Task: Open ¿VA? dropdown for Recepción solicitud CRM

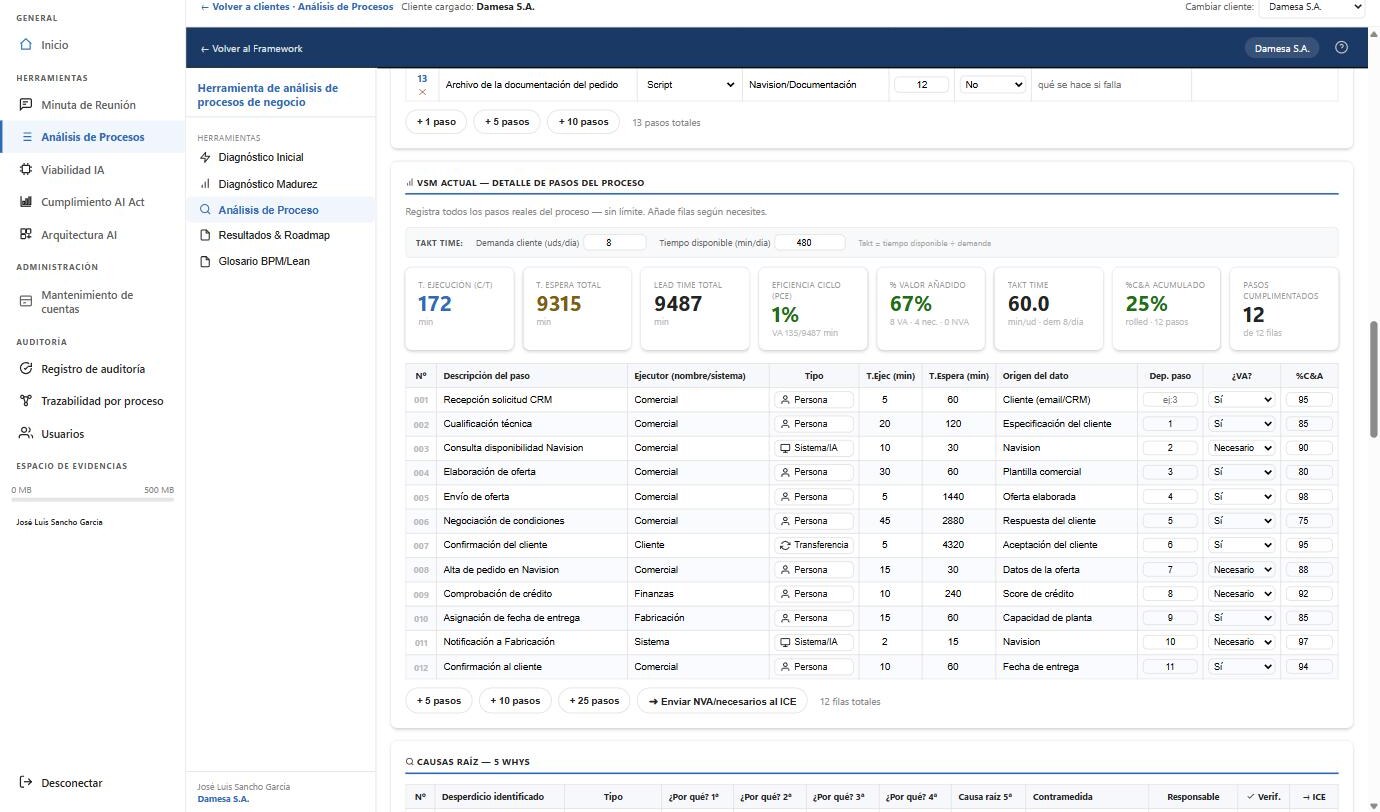Action: (x=1242, y=400)
